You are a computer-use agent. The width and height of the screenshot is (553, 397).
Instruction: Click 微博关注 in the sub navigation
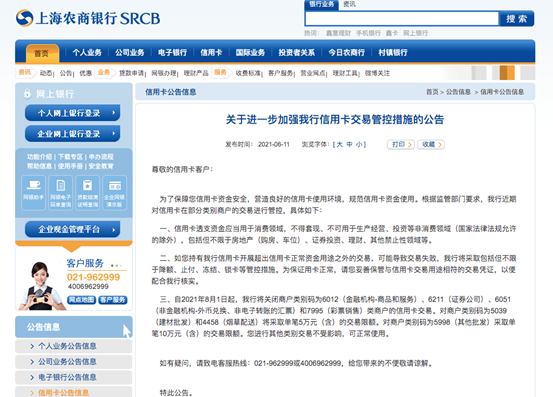pyautogui.click(x=377, y=73)
